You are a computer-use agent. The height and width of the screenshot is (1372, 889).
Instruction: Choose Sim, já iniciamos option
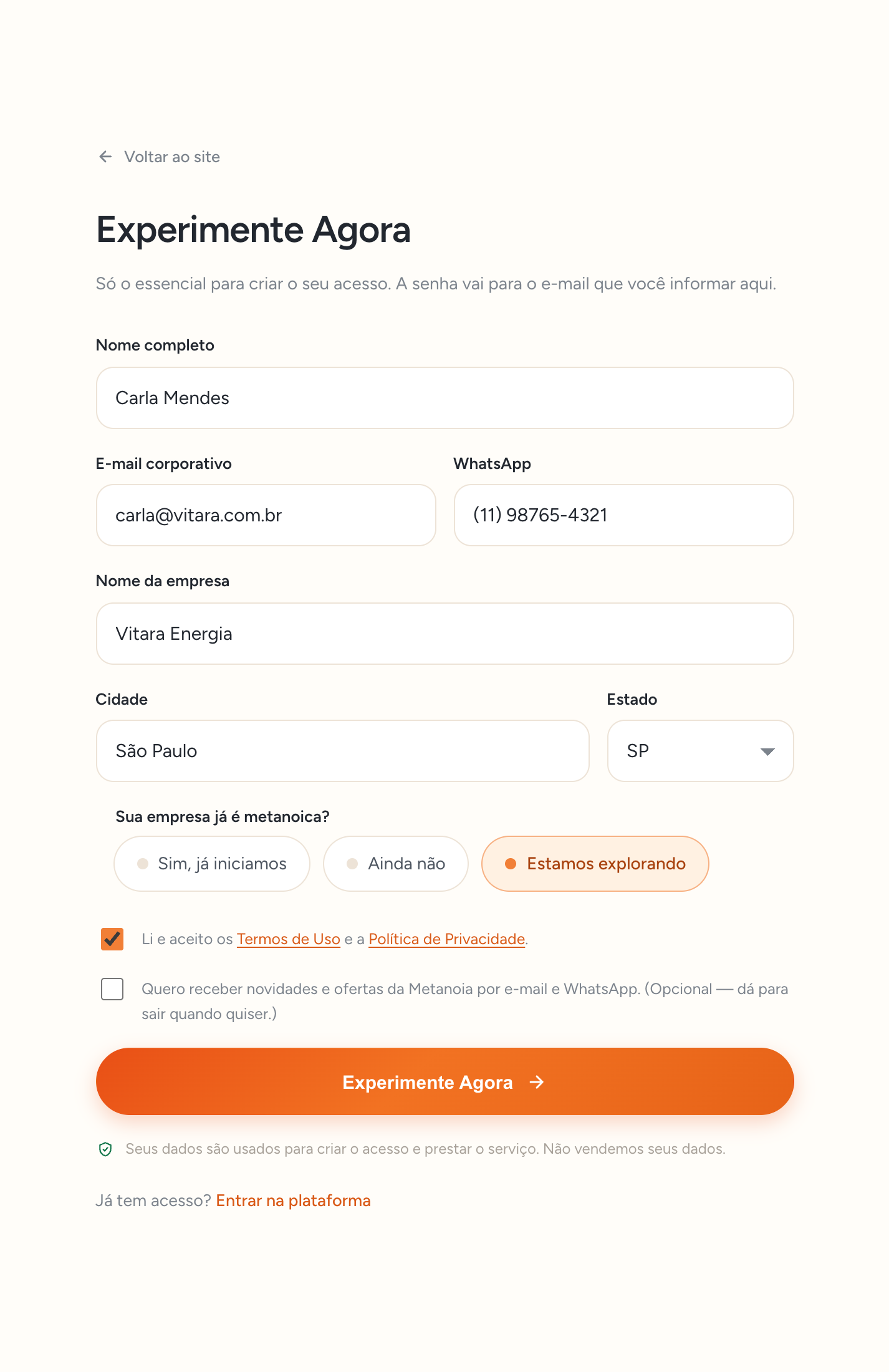coord(212,864)
